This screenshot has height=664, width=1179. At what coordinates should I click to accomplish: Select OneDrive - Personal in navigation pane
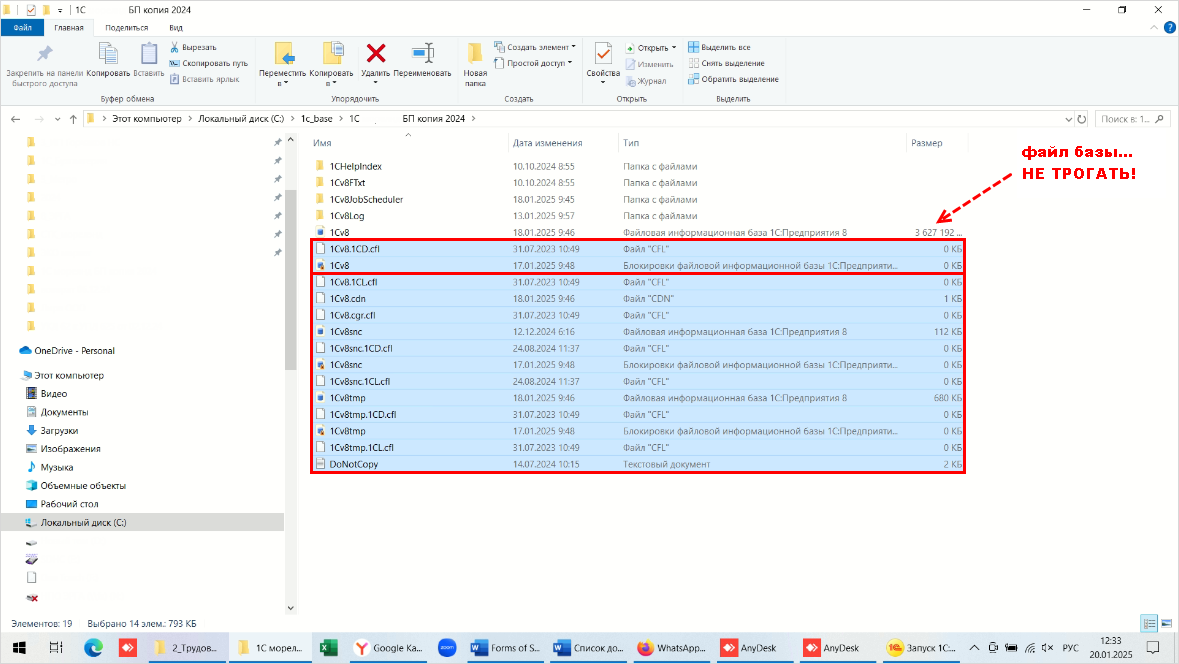point(74,351)
